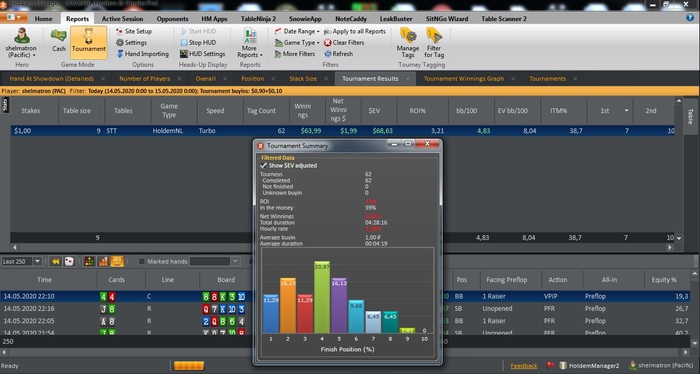Click orange finish position 2 bar
Screen dimensions: 700x374
click(288, 305)
